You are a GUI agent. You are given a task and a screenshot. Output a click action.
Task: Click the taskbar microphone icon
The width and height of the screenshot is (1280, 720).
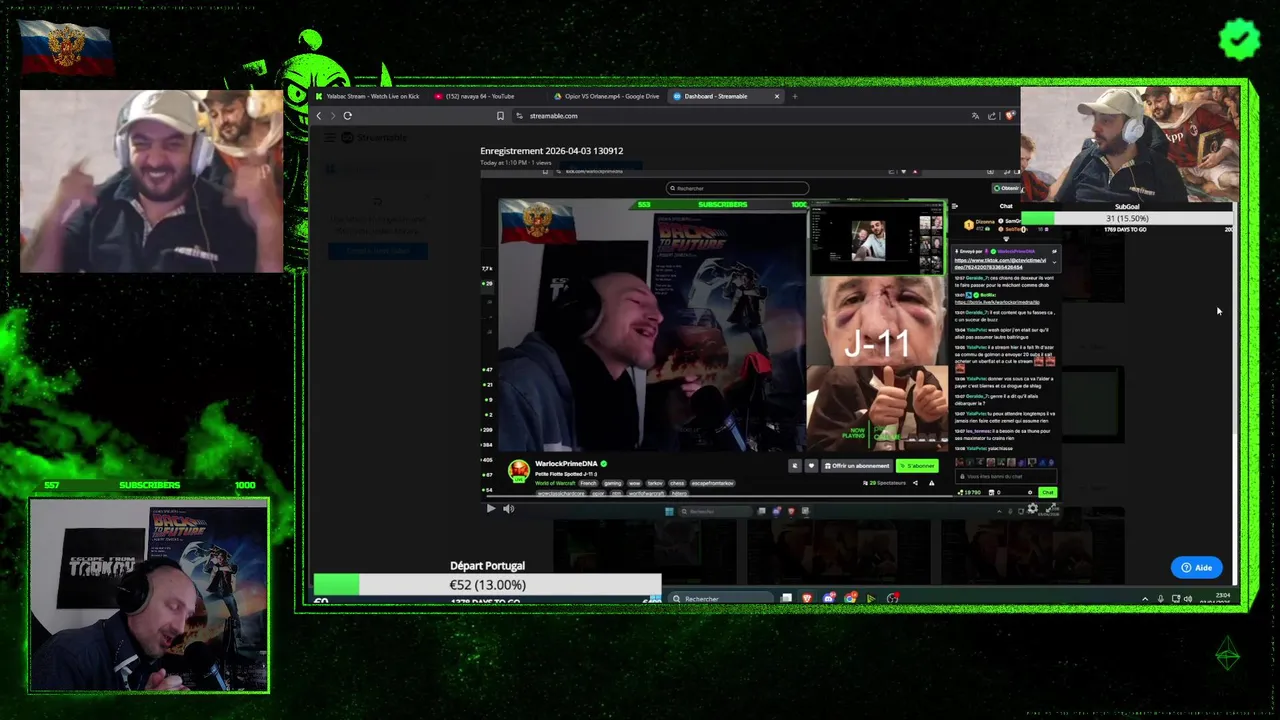point(1160,598)
